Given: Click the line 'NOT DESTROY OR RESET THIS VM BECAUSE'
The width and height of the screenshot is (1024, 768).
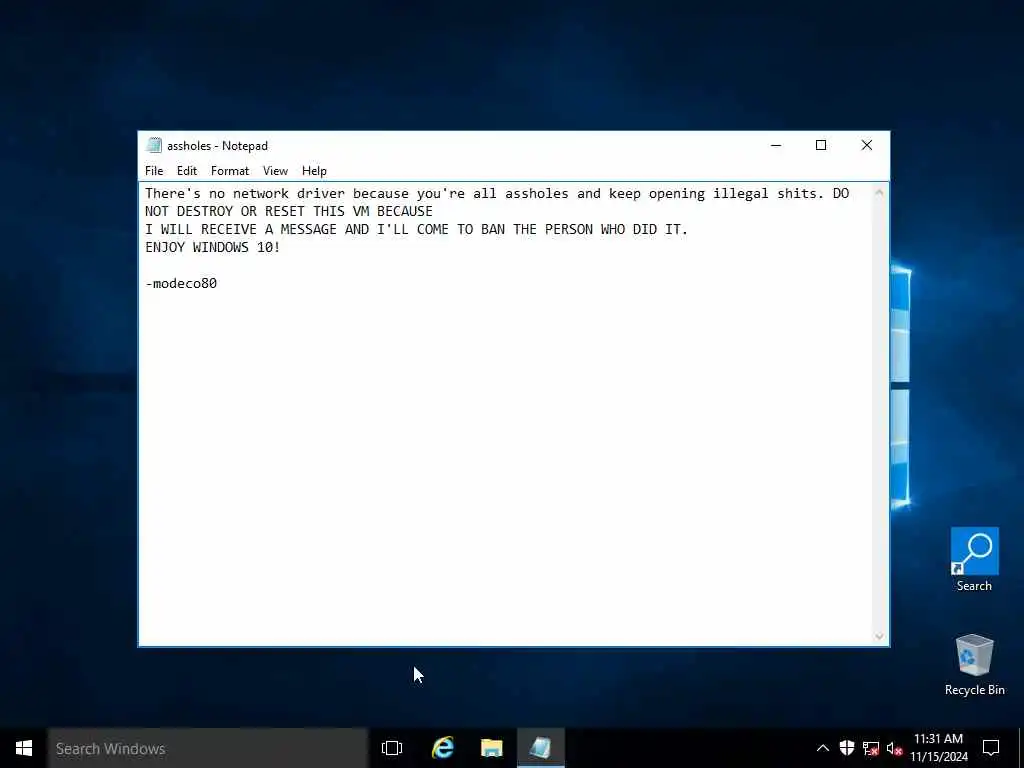Looking at the screenshot, I should 289,212.
